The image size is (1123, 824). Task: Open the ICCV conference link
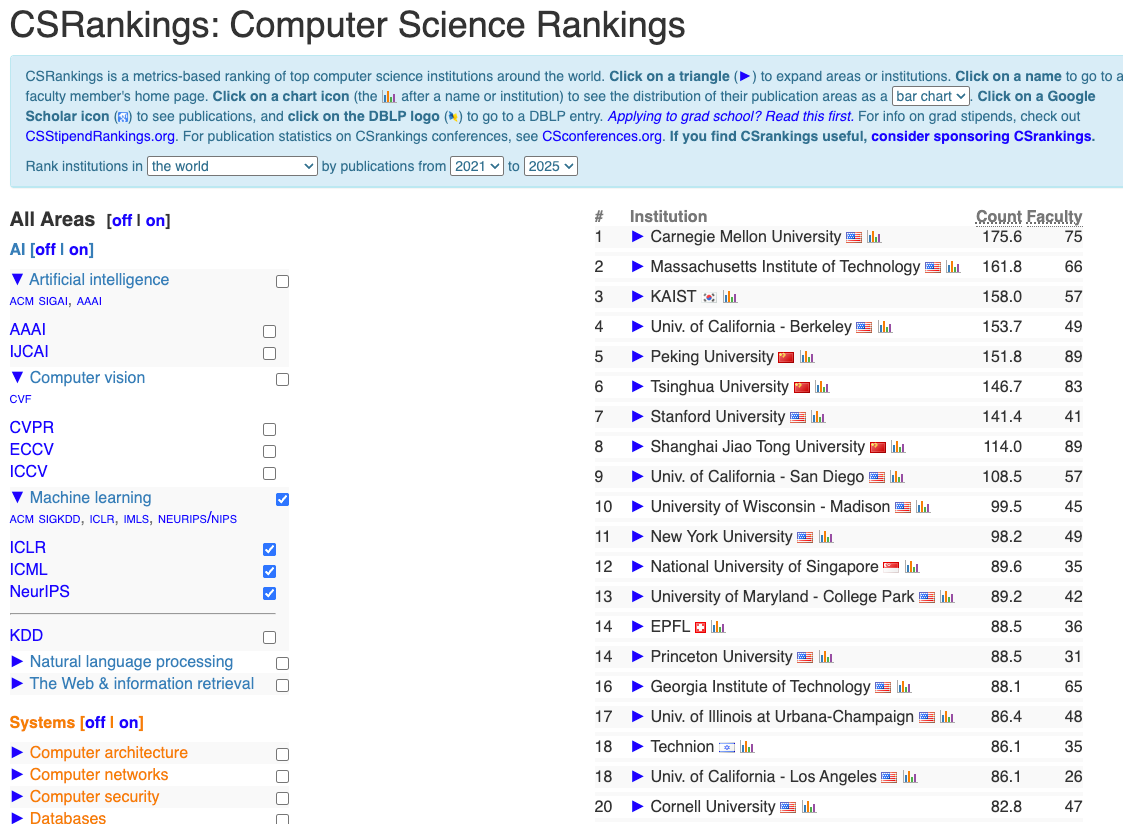[x=29, y=472]
